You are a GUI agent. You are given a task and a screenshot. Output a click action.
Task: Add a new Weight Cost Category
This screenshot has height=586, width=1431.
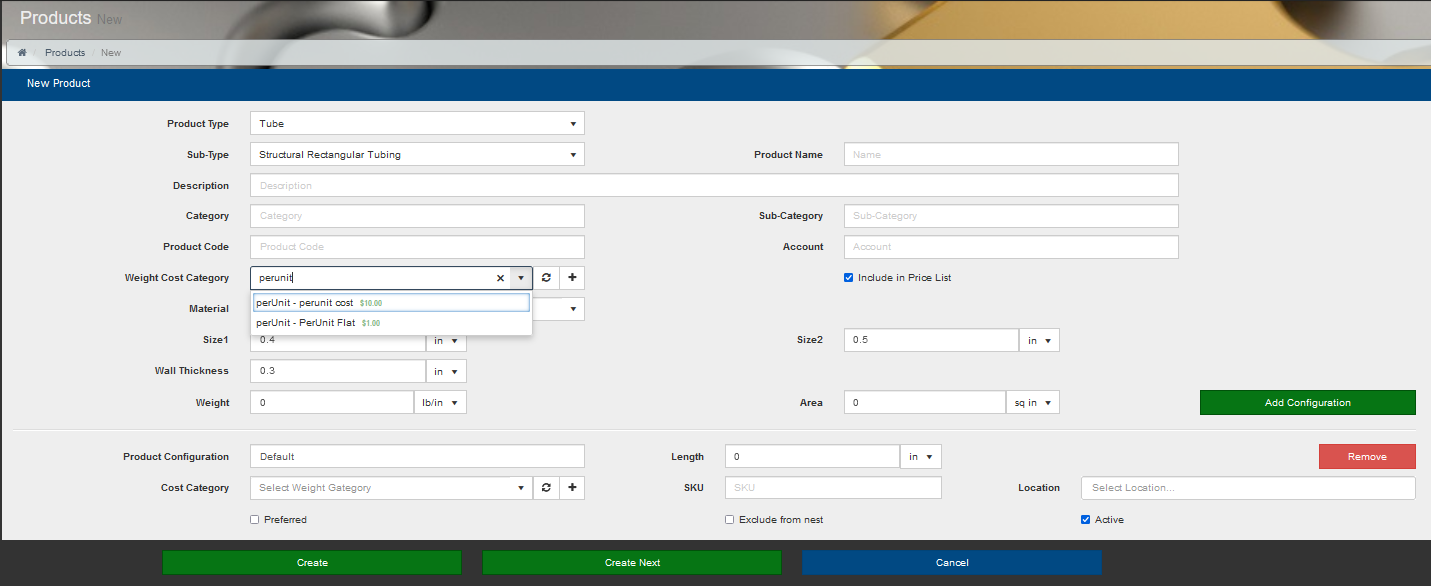(x=572, y=278)
